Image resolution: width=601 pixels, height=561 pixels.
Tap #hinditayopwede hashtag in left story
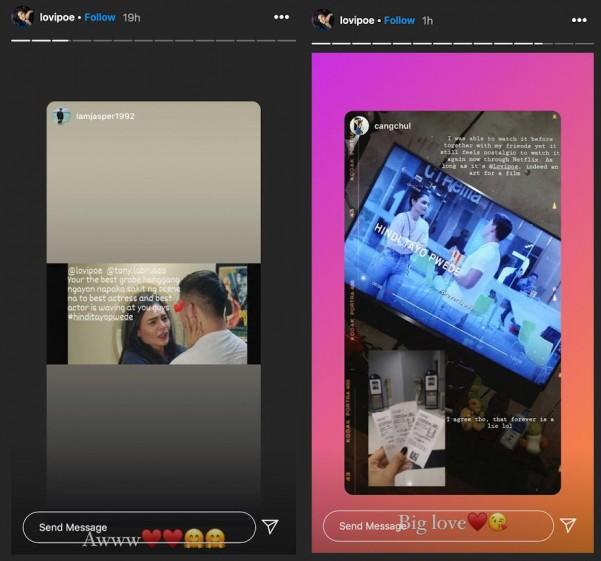100,317
